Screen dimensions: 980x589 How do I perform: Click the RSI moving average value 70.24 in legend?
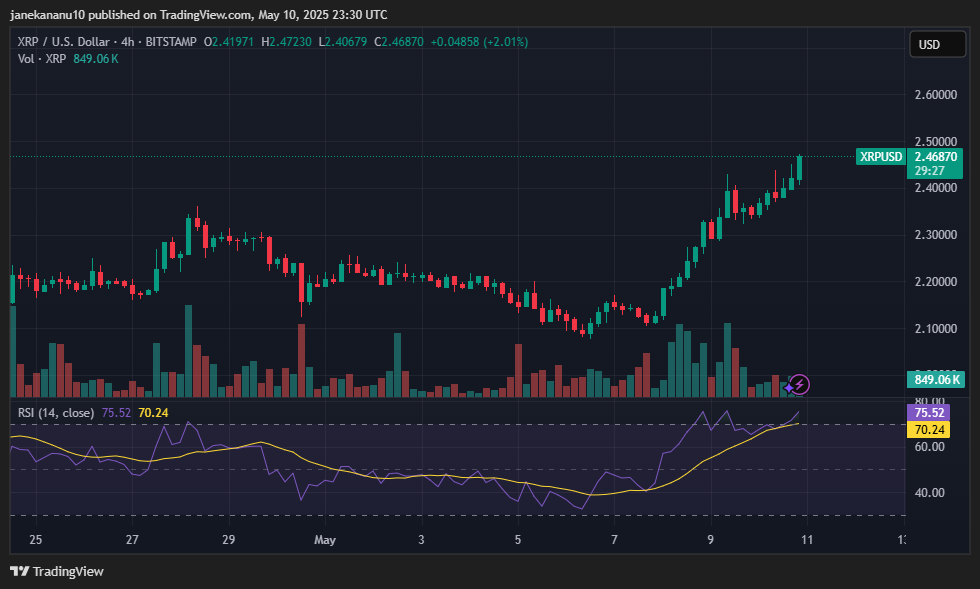point(153,413)
